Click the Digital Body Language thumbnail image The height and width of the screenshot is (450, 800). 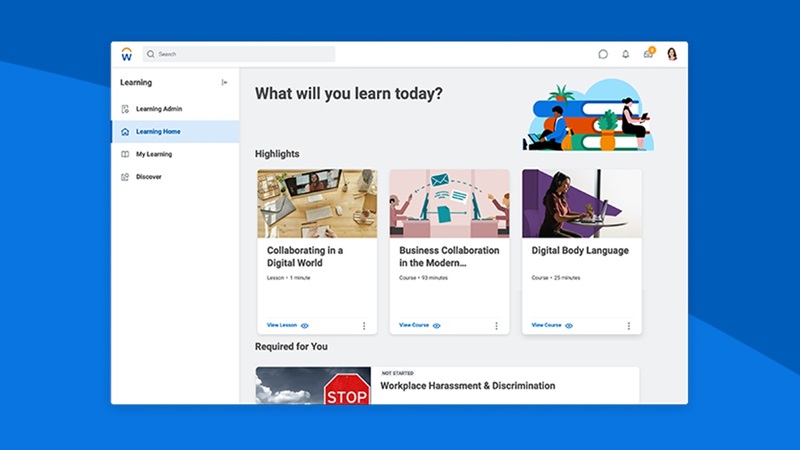[x=582, y=203]
